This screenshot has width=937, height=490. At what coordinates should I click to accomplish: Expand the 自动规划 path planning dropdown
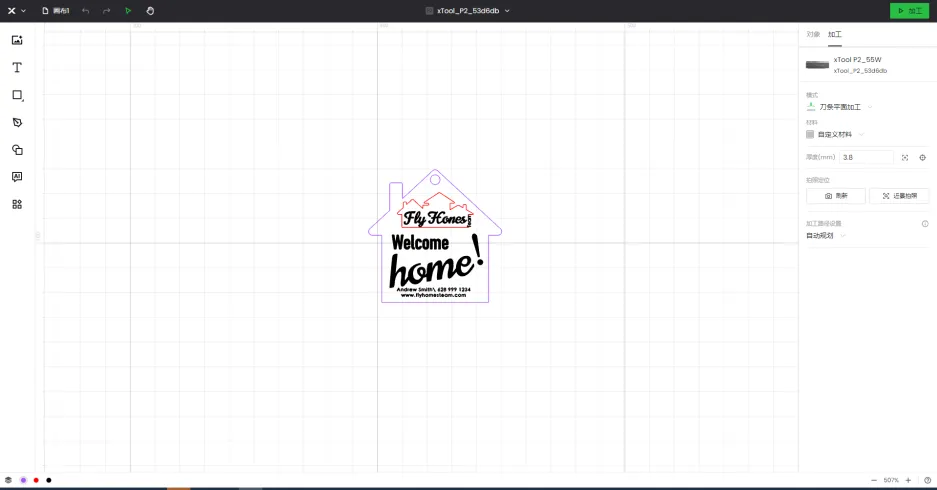click(826, 235)
